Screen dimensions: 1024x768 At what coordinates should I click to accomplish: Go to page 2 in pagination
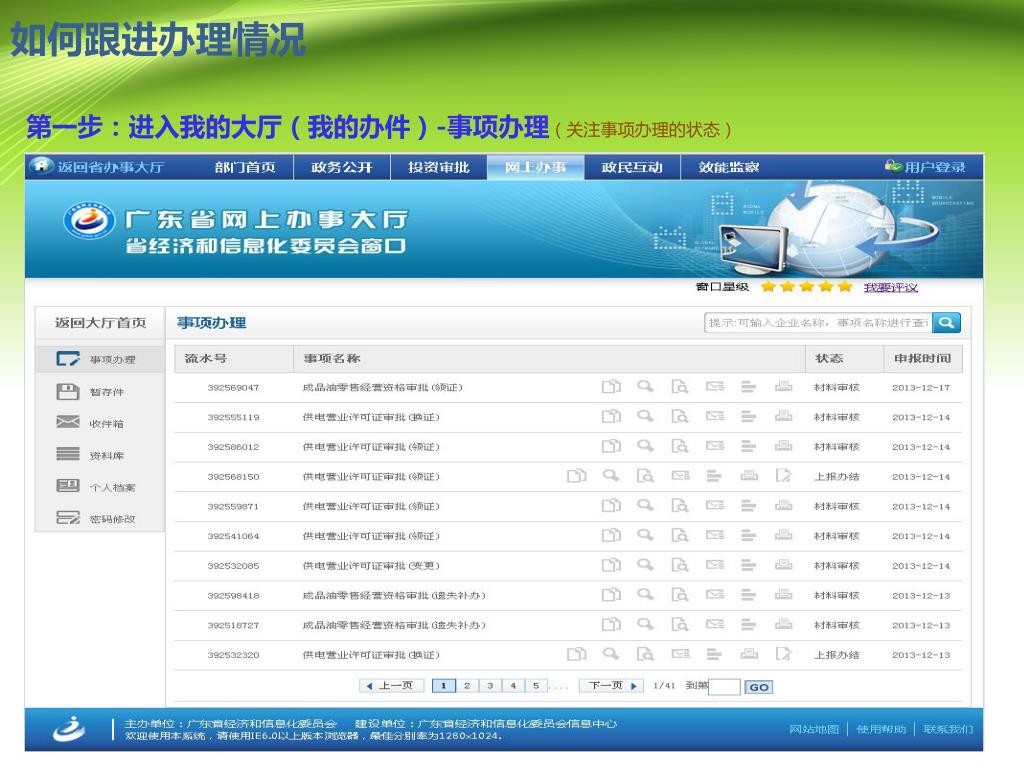pos(466,686)
